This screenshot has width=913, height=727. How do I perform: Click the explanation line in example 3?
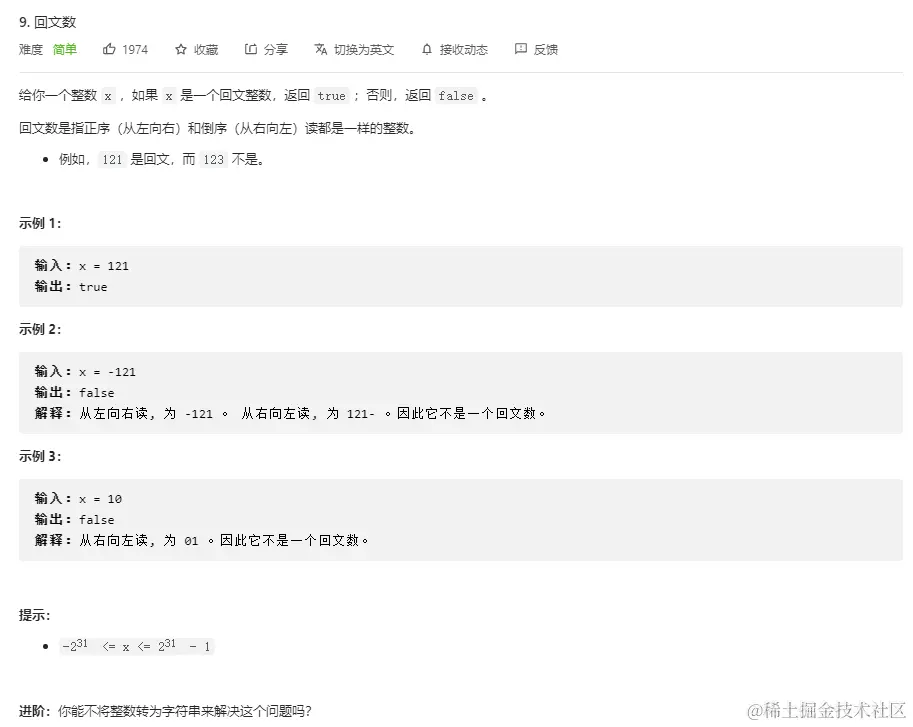tap(201, 541)
